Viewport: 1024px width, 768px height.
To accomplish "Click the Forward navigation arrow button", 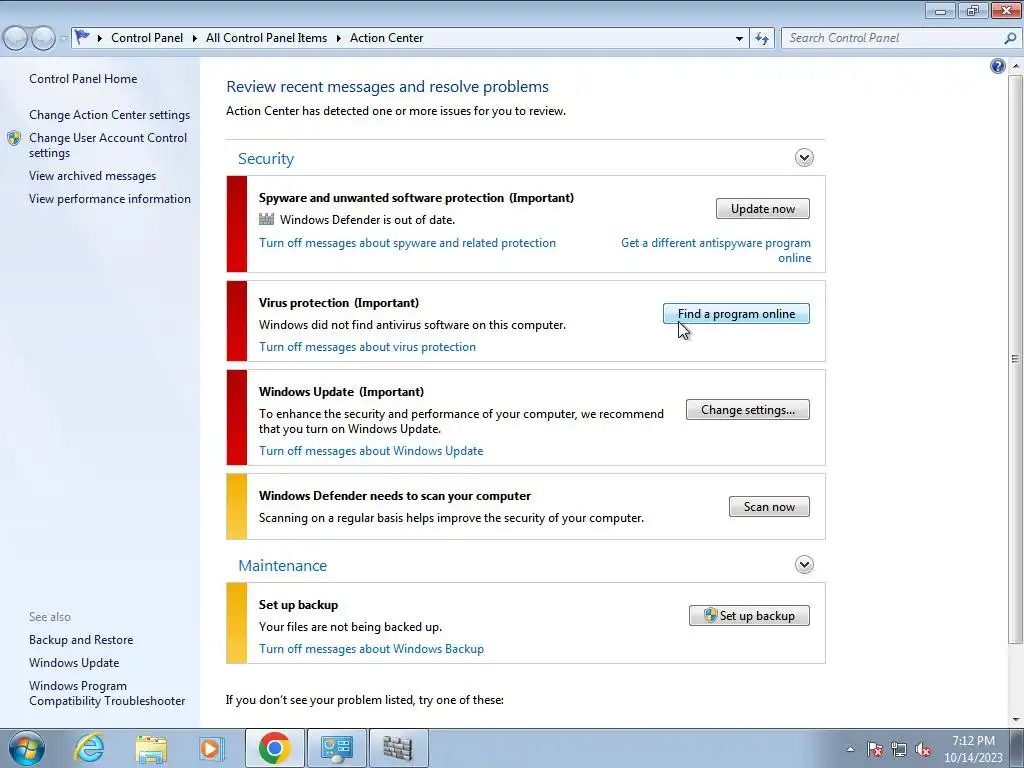I will tap(43, 38).
